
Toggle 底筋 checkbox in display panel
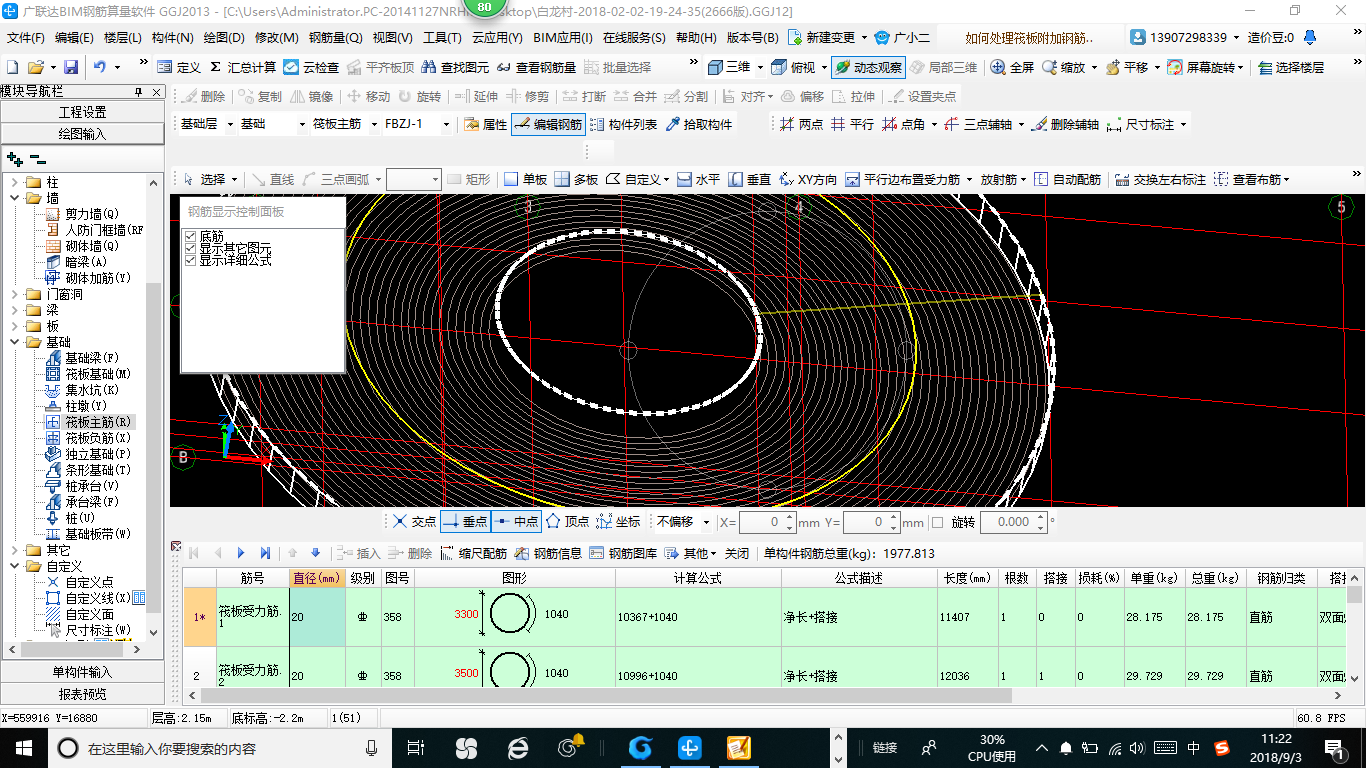(191, 236)
